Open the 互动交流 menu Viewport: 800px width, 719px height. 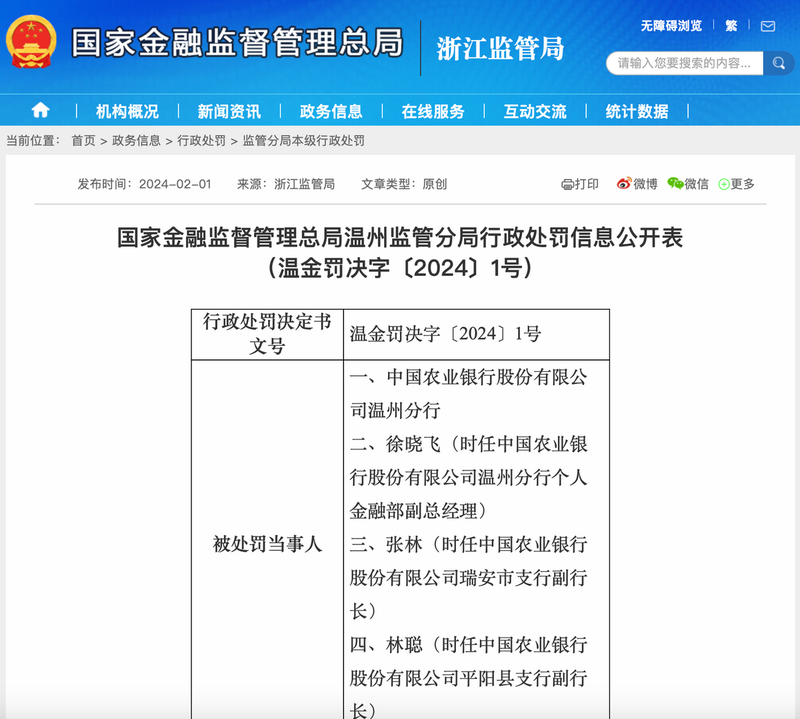point(535,111)
